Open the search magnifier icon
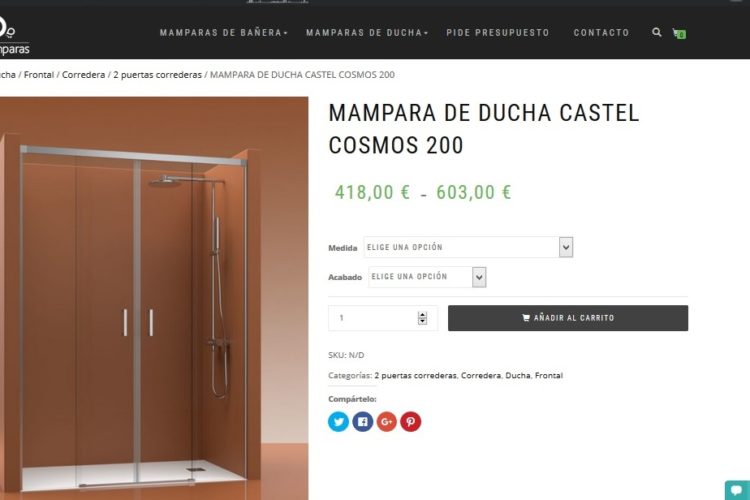Image resolution: width=750 pixels, height=500 pixels. pyautogui.click(x=657, y=33)
